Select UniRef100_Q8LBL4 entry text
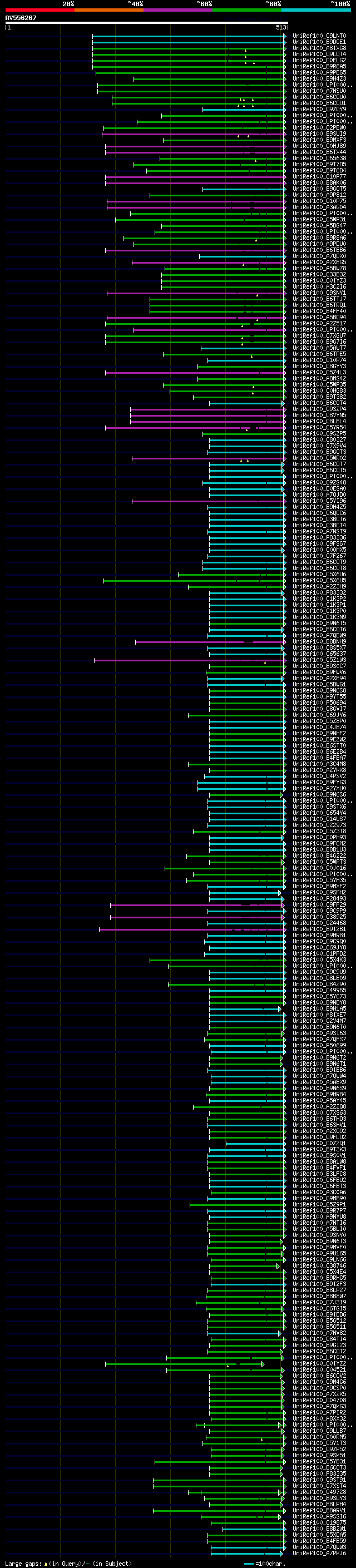This screenshot has height=1568, width=356. pyautogui.click(x=319, y=421)
